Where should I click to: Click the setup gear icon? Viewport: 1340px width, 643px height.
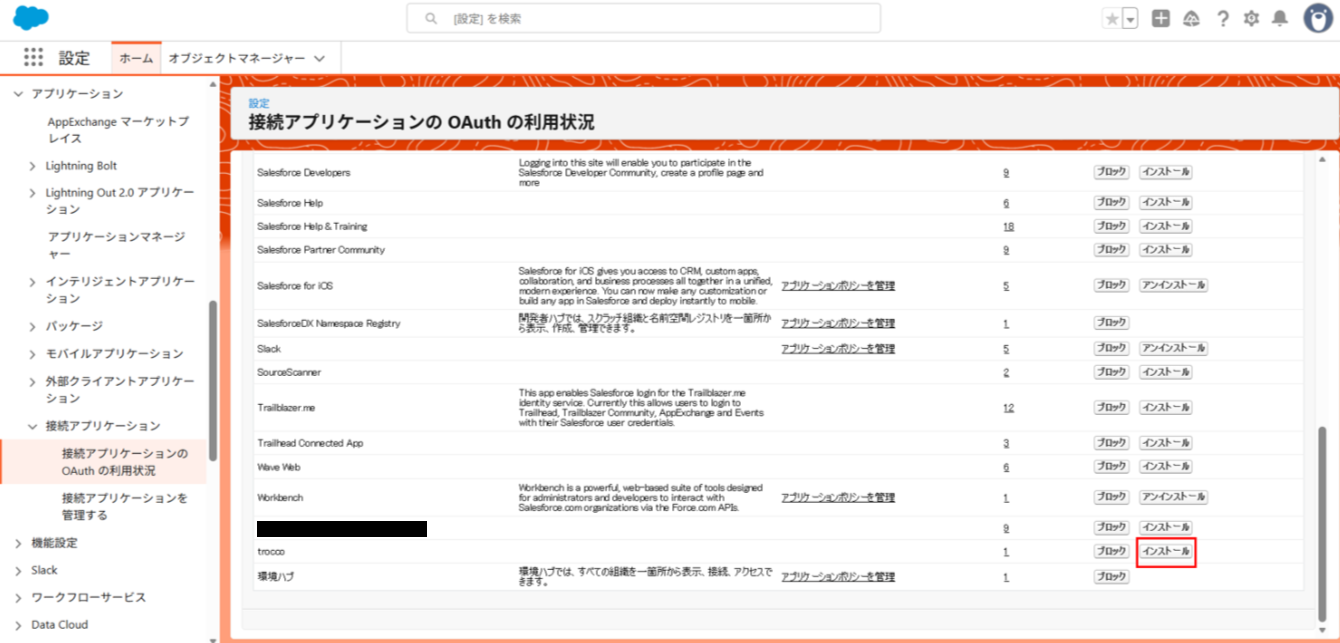pyautogui.click(x=1251, y=18)
